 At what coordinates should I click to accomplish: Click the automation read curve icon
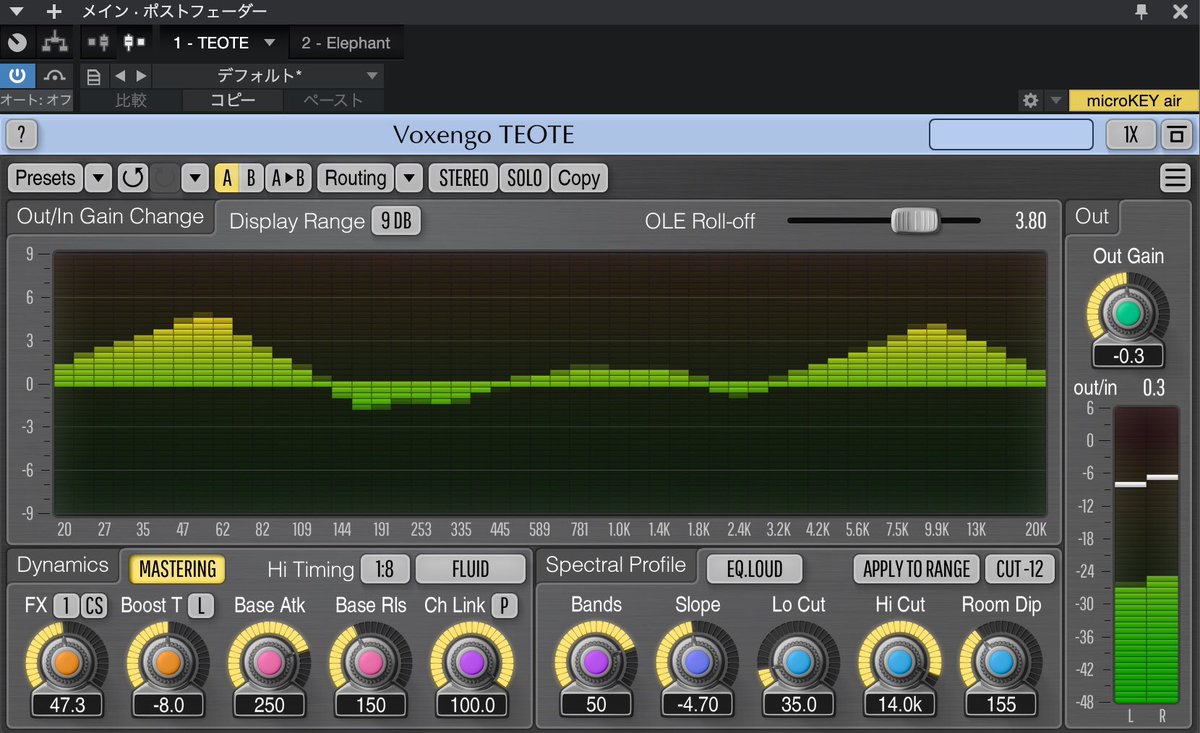click(54, 76)
